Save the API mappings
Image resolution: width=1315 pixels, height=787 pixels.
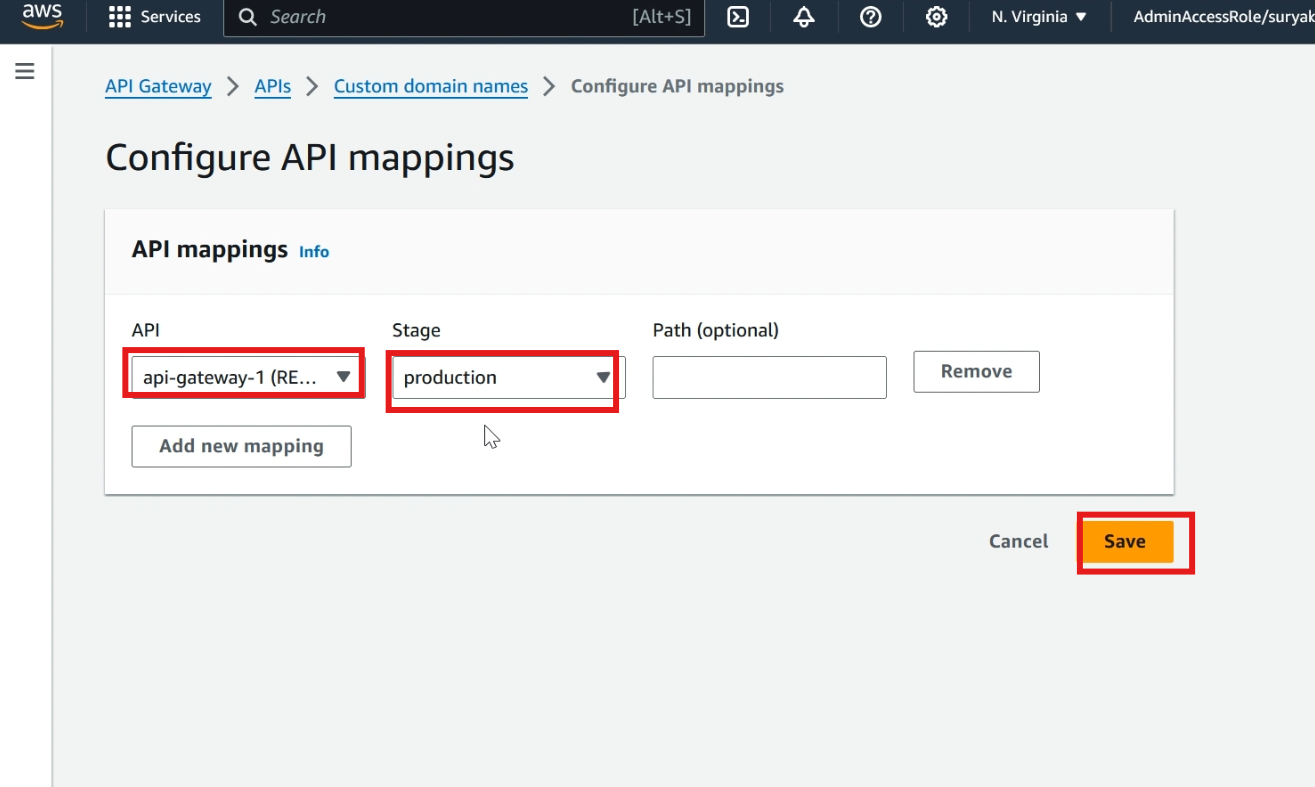pos(1124,541)
